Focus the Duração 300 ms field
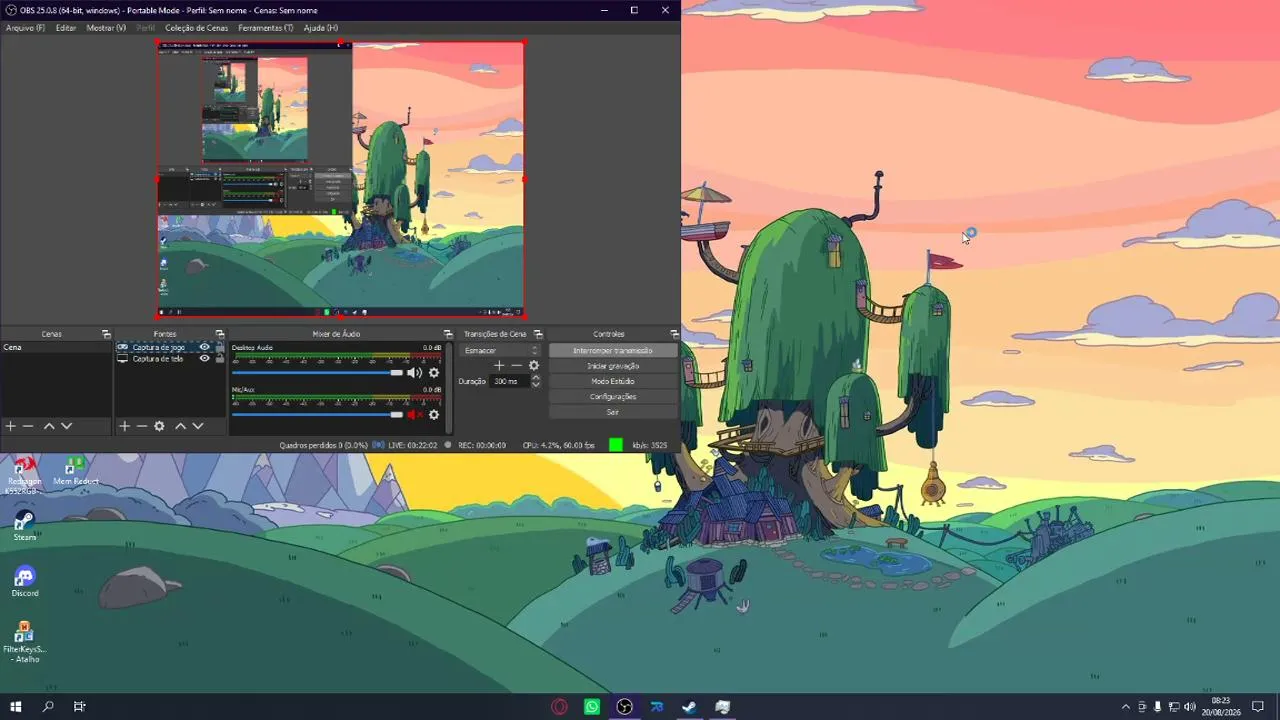 pyautogui.click(x=507, y=381)
